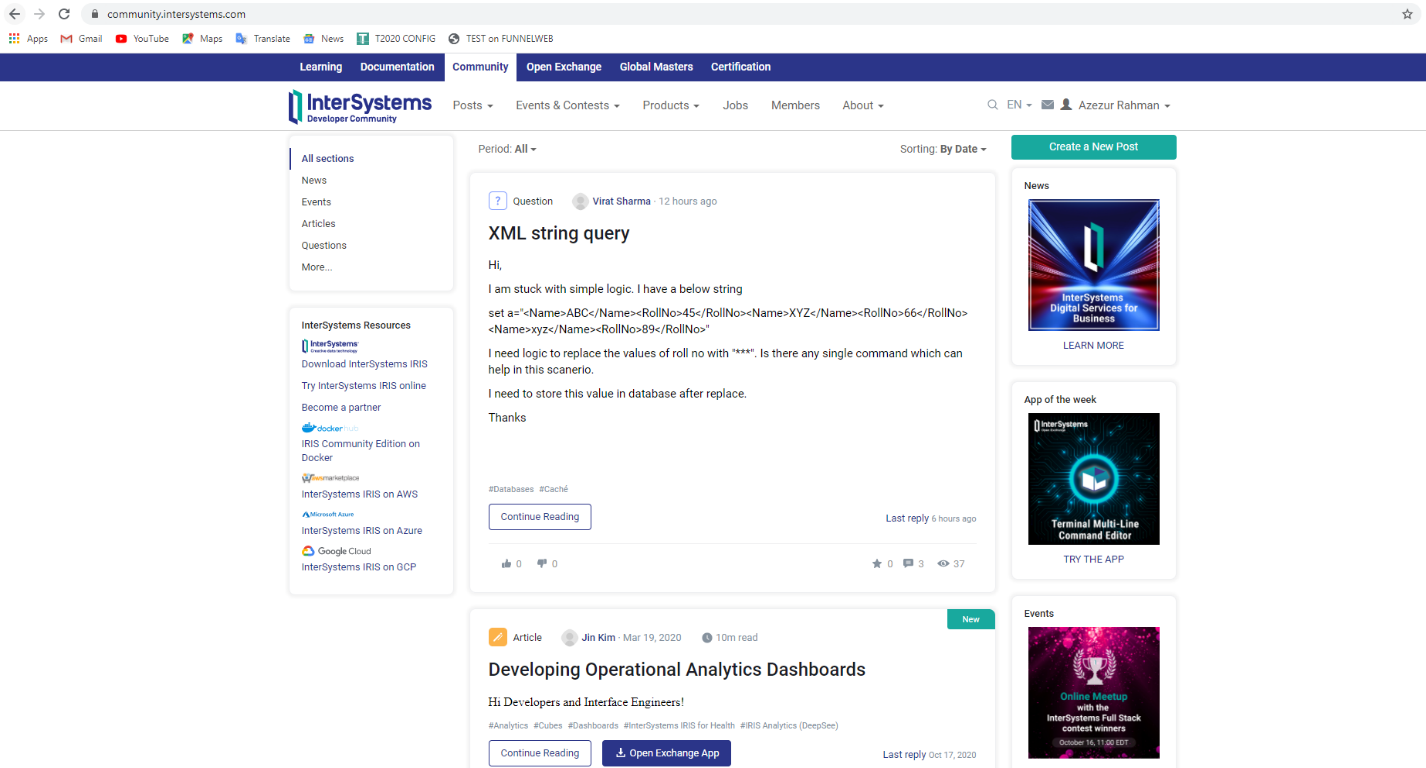Viewport: 1426px width, 768px height.
Task: Switch to the Open Exchange tab
Action: (x=564, y=67)
